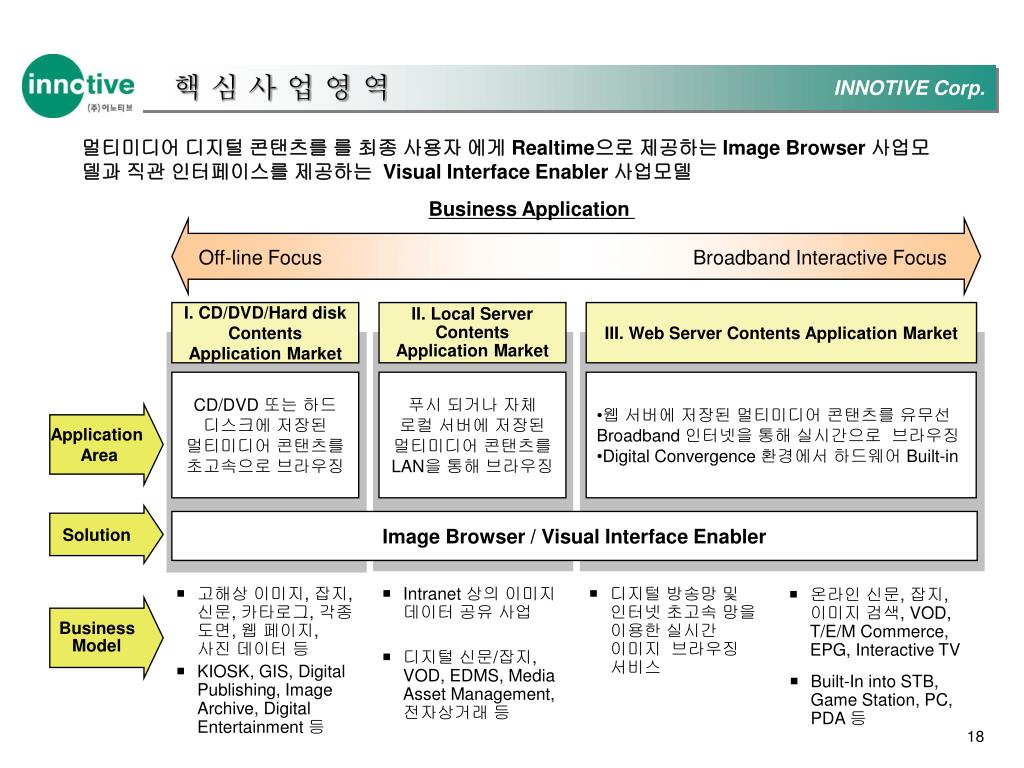
Task: Click the INNOTIVE Corp. header text
Action: coord(909,88)
